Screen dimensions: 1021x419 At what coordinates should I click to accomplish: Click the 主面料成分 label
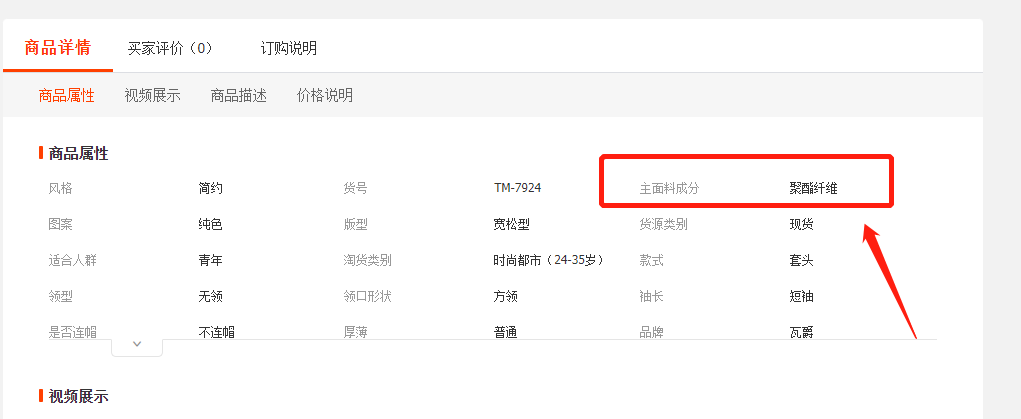[x=669, y=189]
